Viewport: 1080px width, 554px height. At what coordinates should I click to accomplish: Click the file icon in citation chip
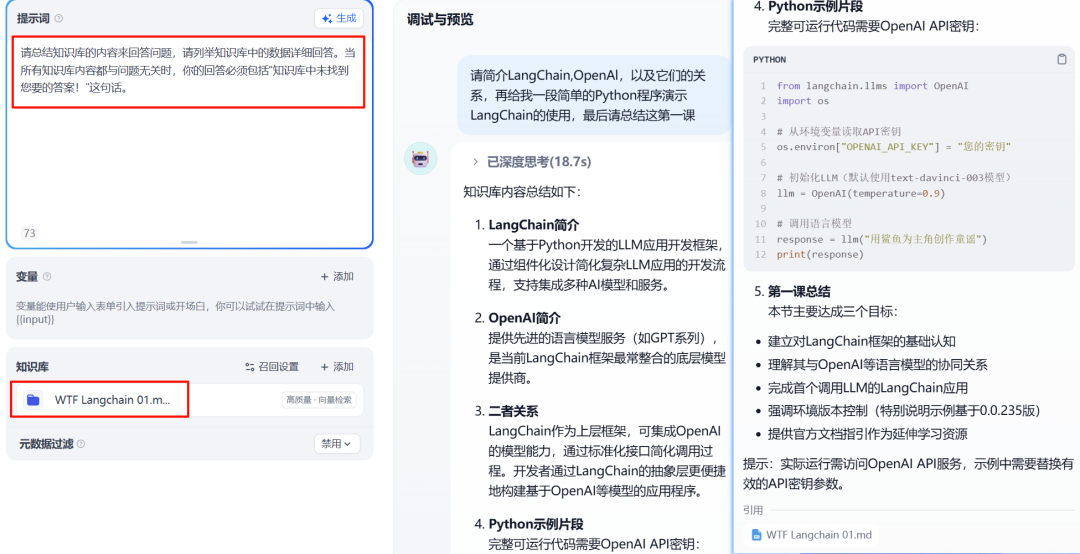[757, 534]
